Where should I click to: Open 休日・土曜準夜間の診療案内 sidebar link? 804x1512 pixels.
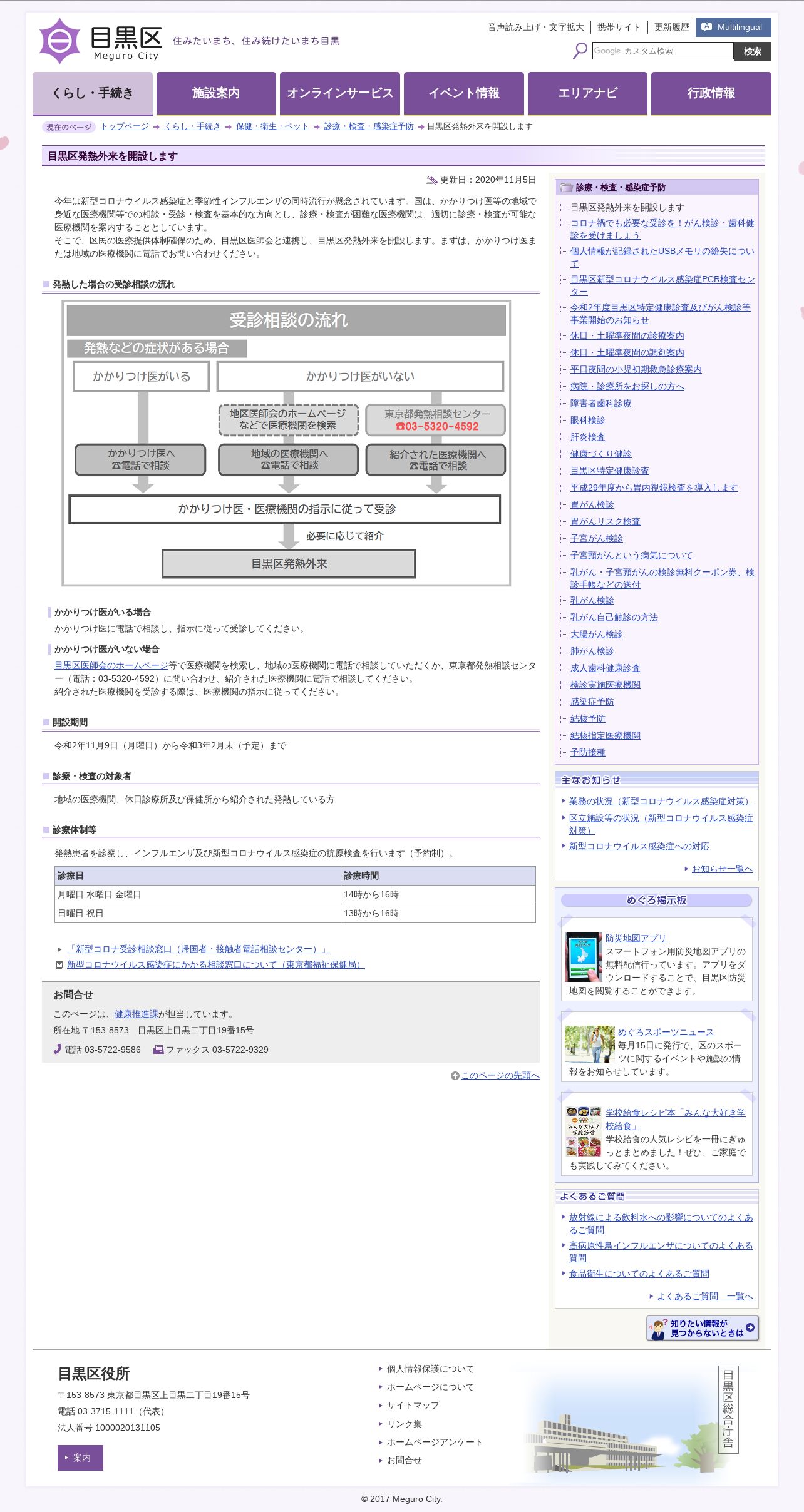627,335
